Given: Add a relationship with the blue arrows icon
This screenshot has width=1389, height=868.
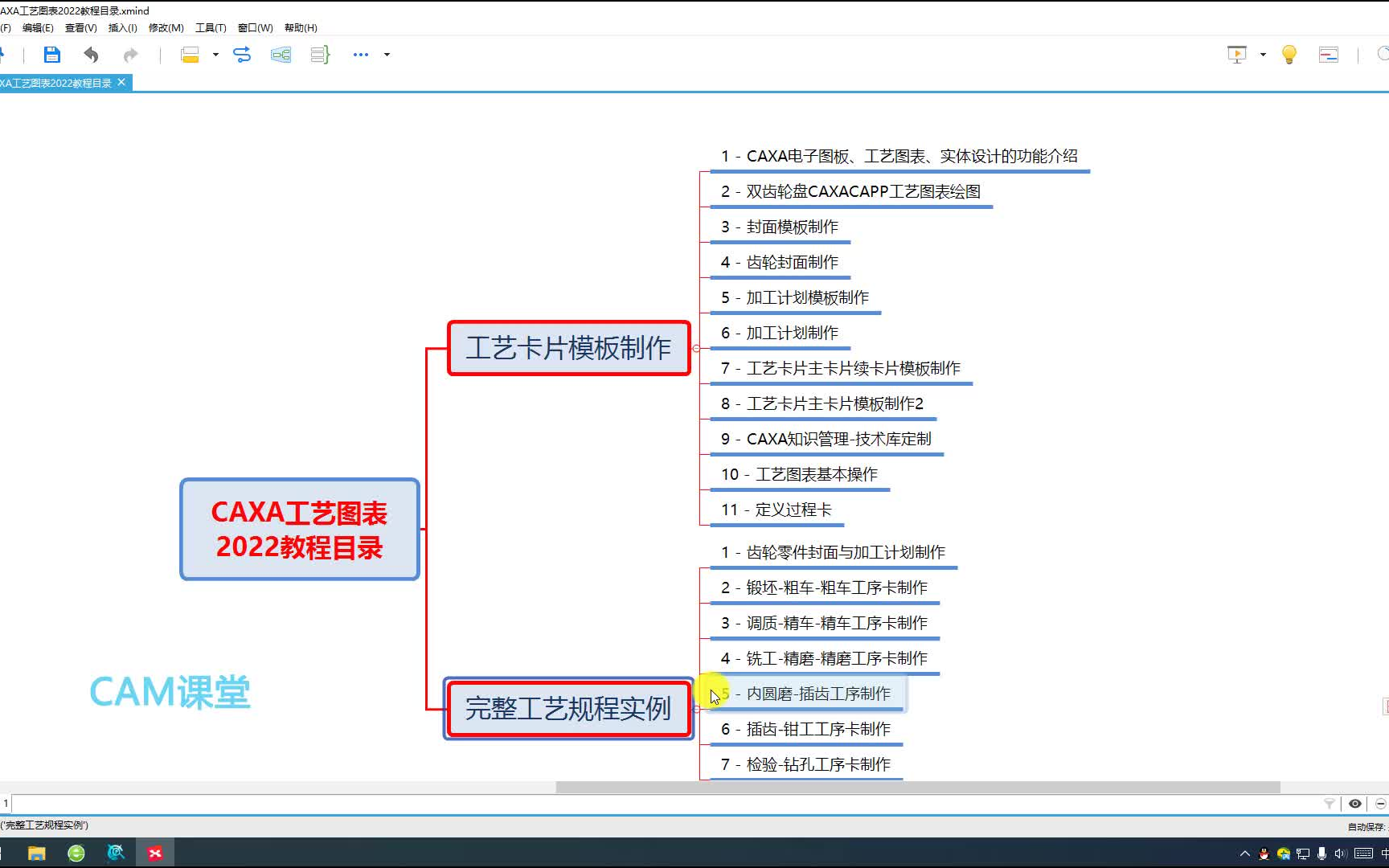Looking at the screenshot, I should pos(242,55).
